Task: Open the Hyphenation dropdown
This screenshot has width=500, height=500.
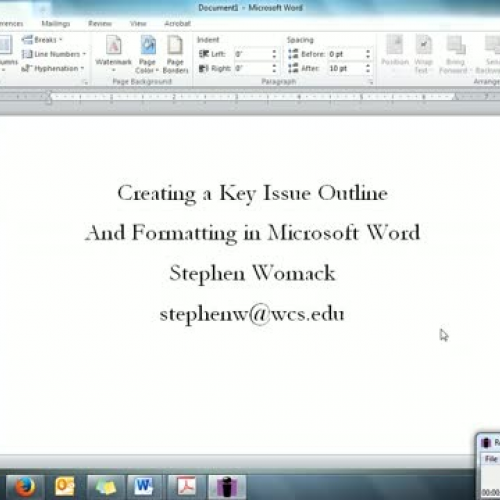Action: [x=52, y=68]
